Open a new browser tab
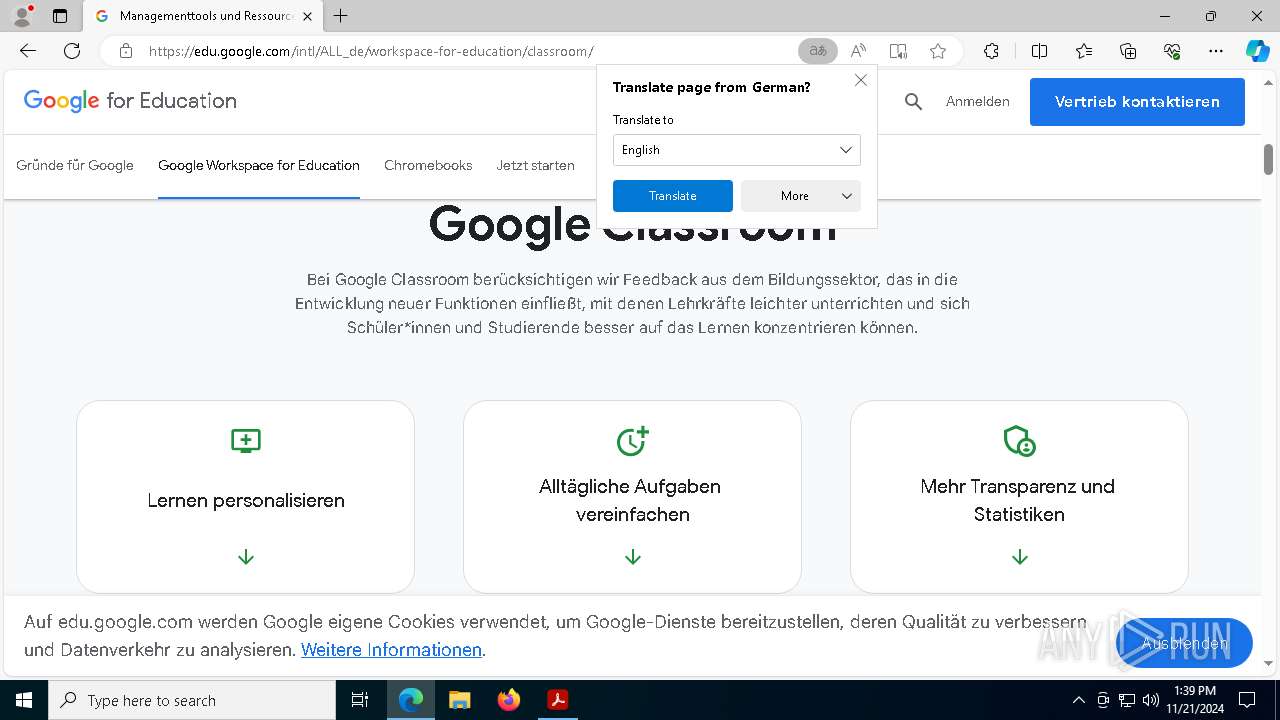This screenshot has width=1280, height=720. click(x=341, y=16)
